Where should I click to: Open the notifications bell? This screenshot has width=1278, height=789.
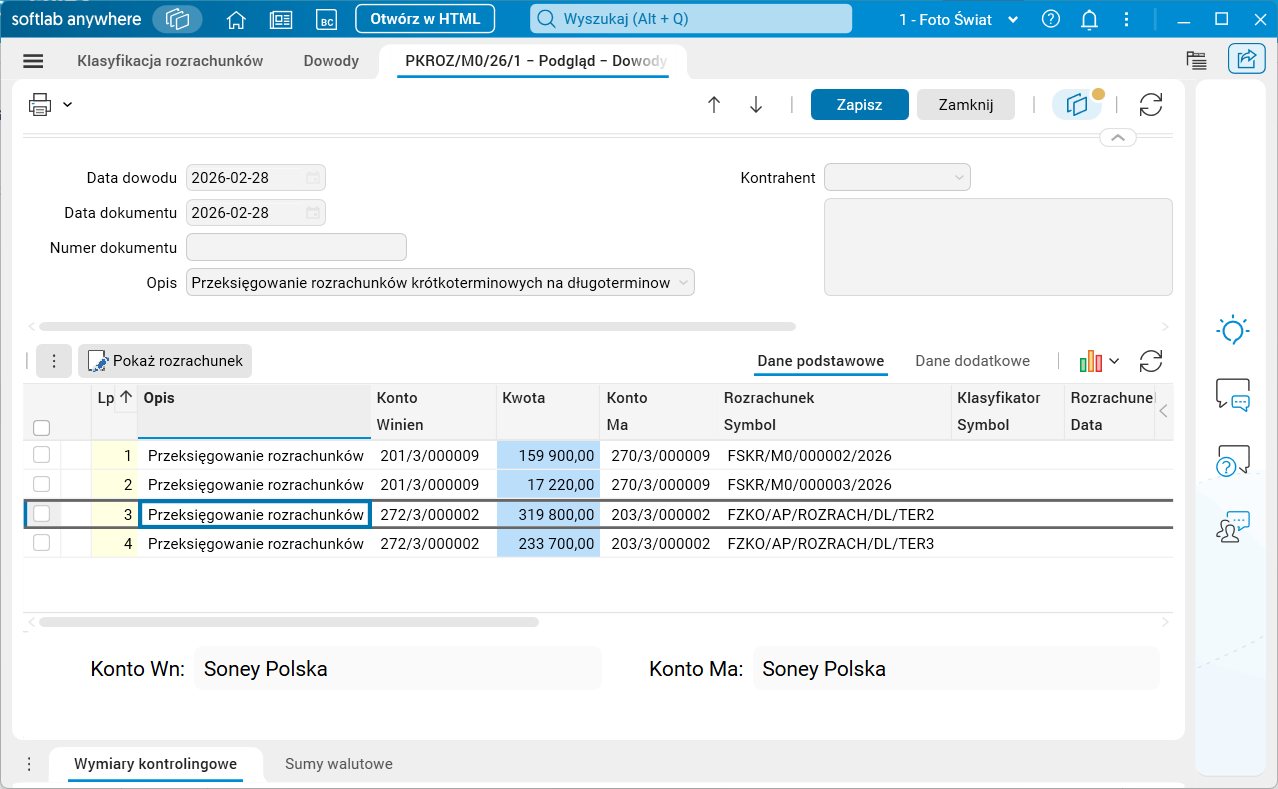click(x=1090, y=19)
